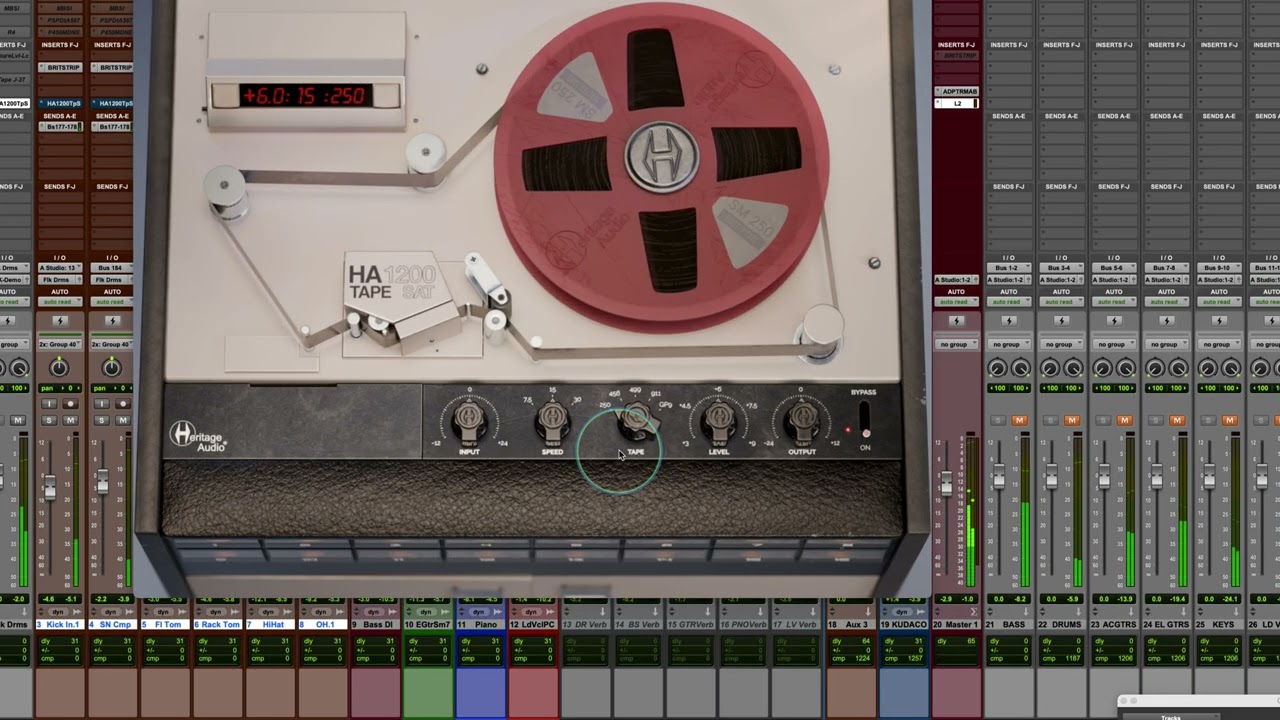Open the no group dropdown on Master 1

point(956,344)
